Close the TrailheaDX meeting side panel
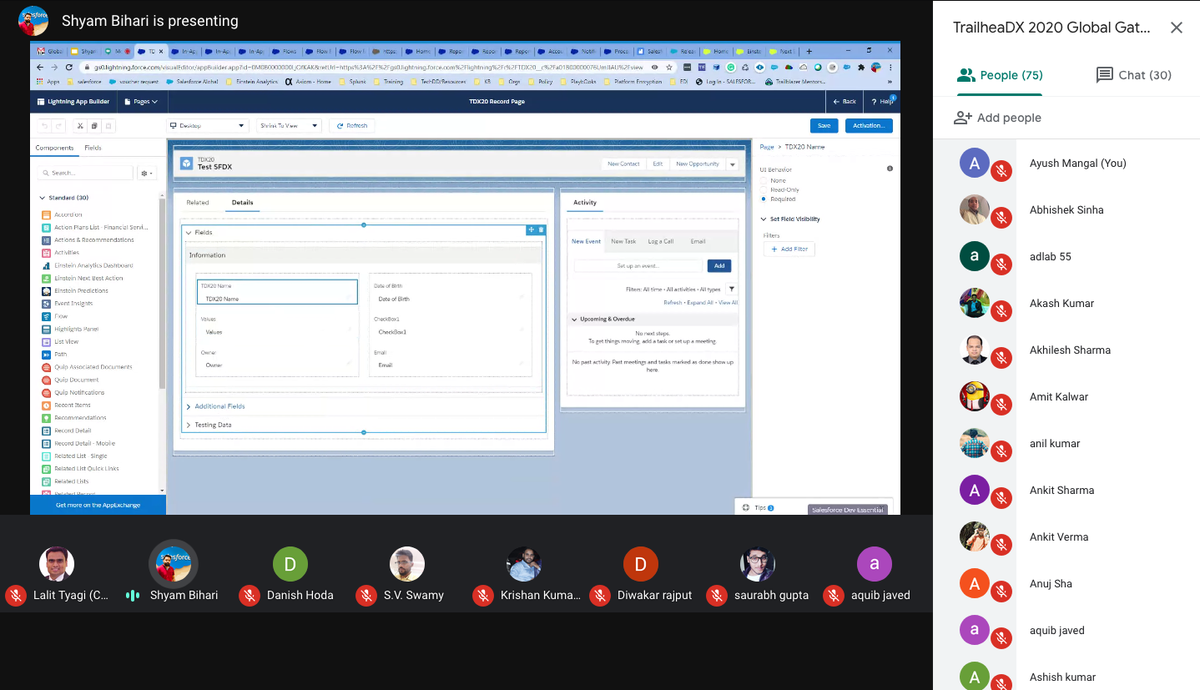 [x=1176, y=28]
